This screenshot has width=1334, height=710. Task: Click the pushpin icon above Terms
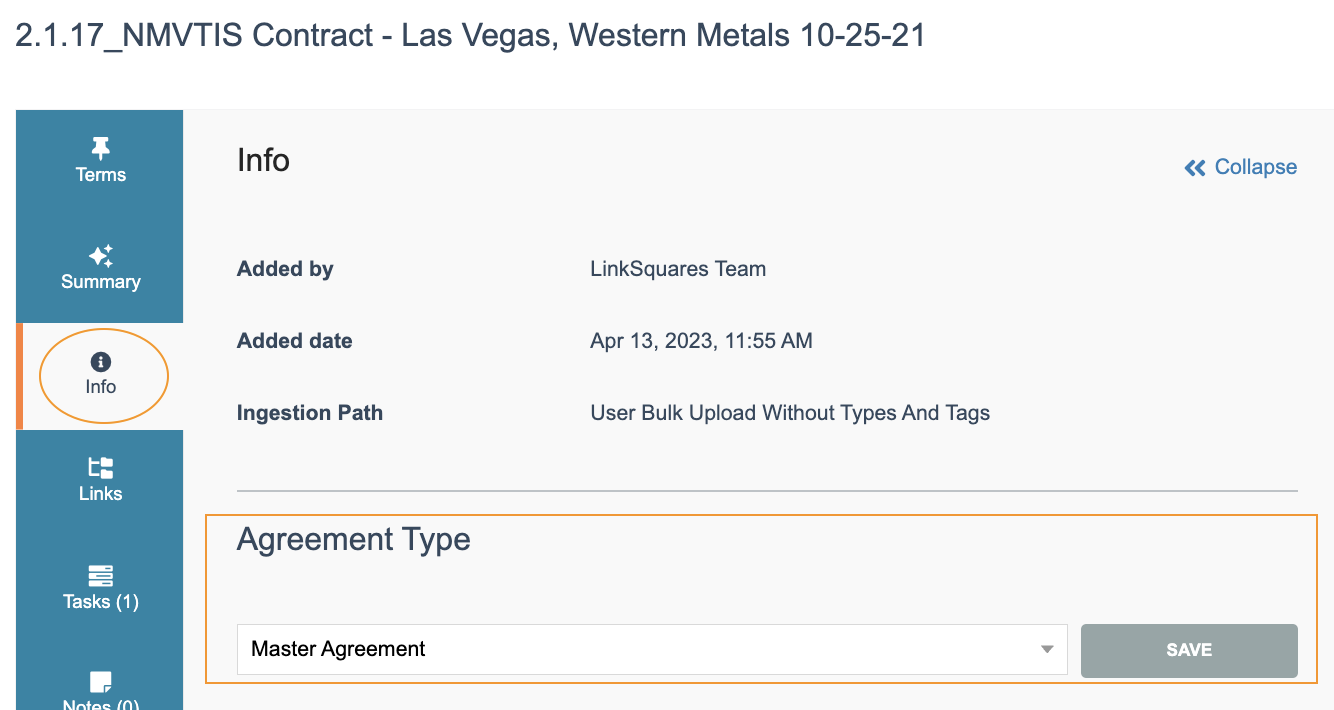click(100, 149)
